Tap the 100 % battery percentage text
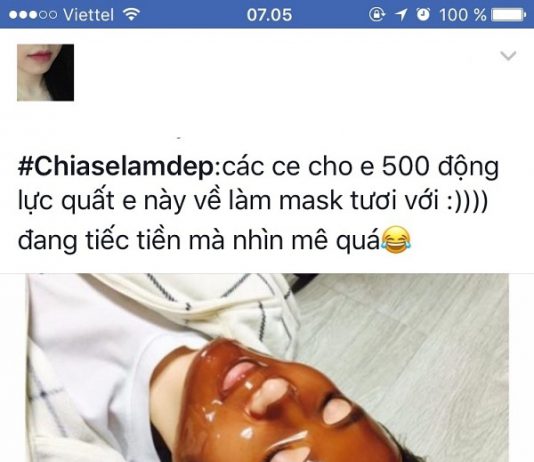Image resolution: width=534 pixels, height=462 pixels. pyautogui.click(x=462, y=15)
